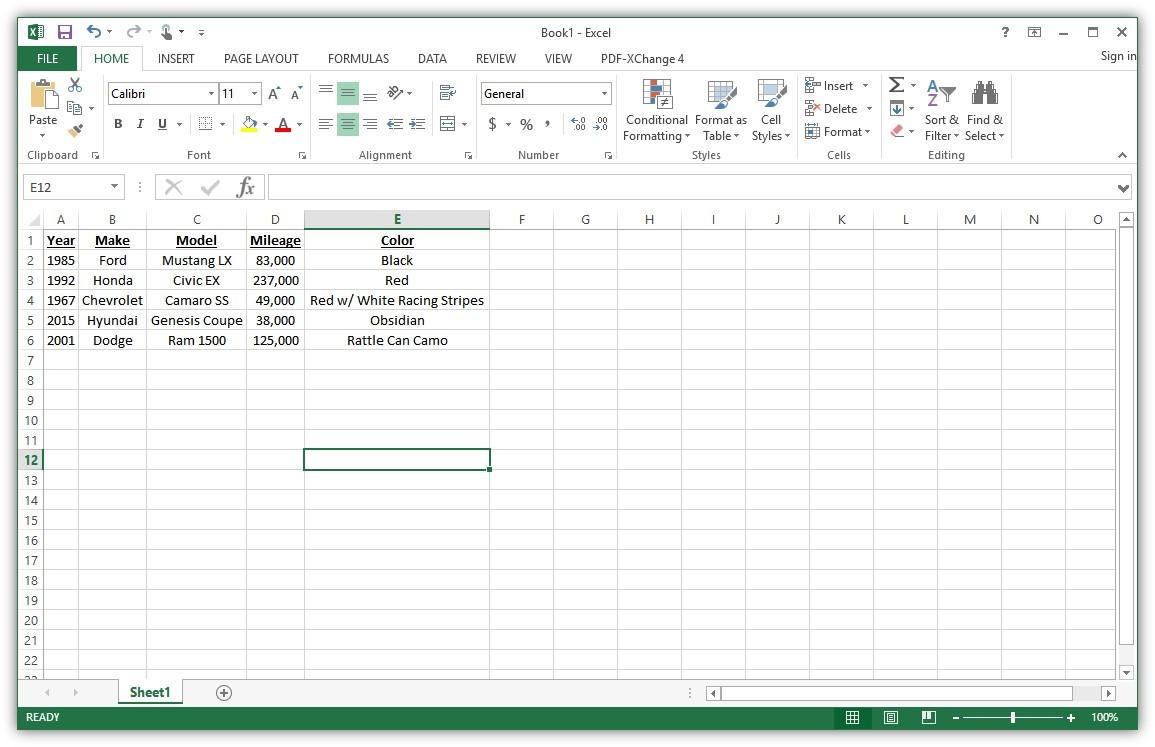The height and width of the screenshot is (747, 1155).
Task: Click the Orientation angled text icon
Action: click(396, 93)
